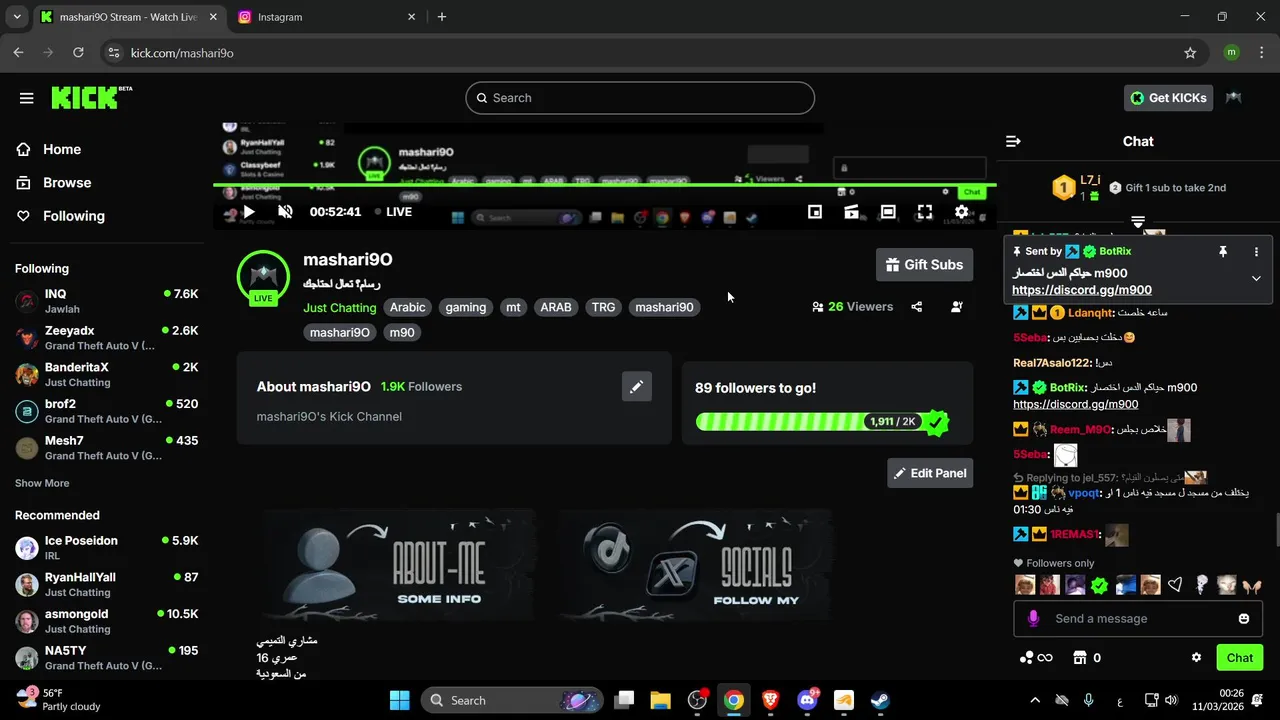Open the chat shop icon

[1079, 657]
